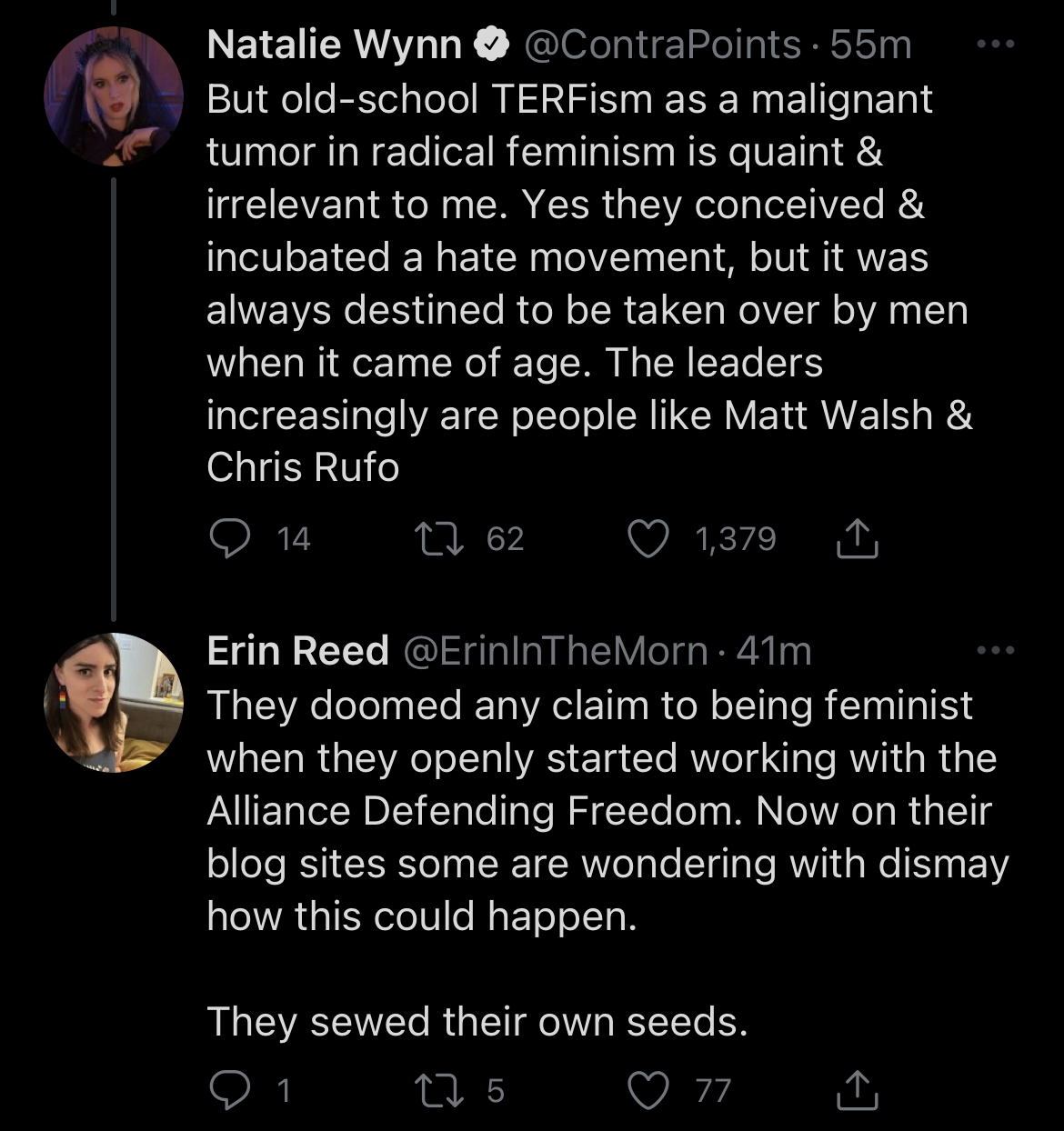Open more options on Natalie Wynn's tweet
Viewport: 1064px width, 1131px height.
[x=996, y=44]
